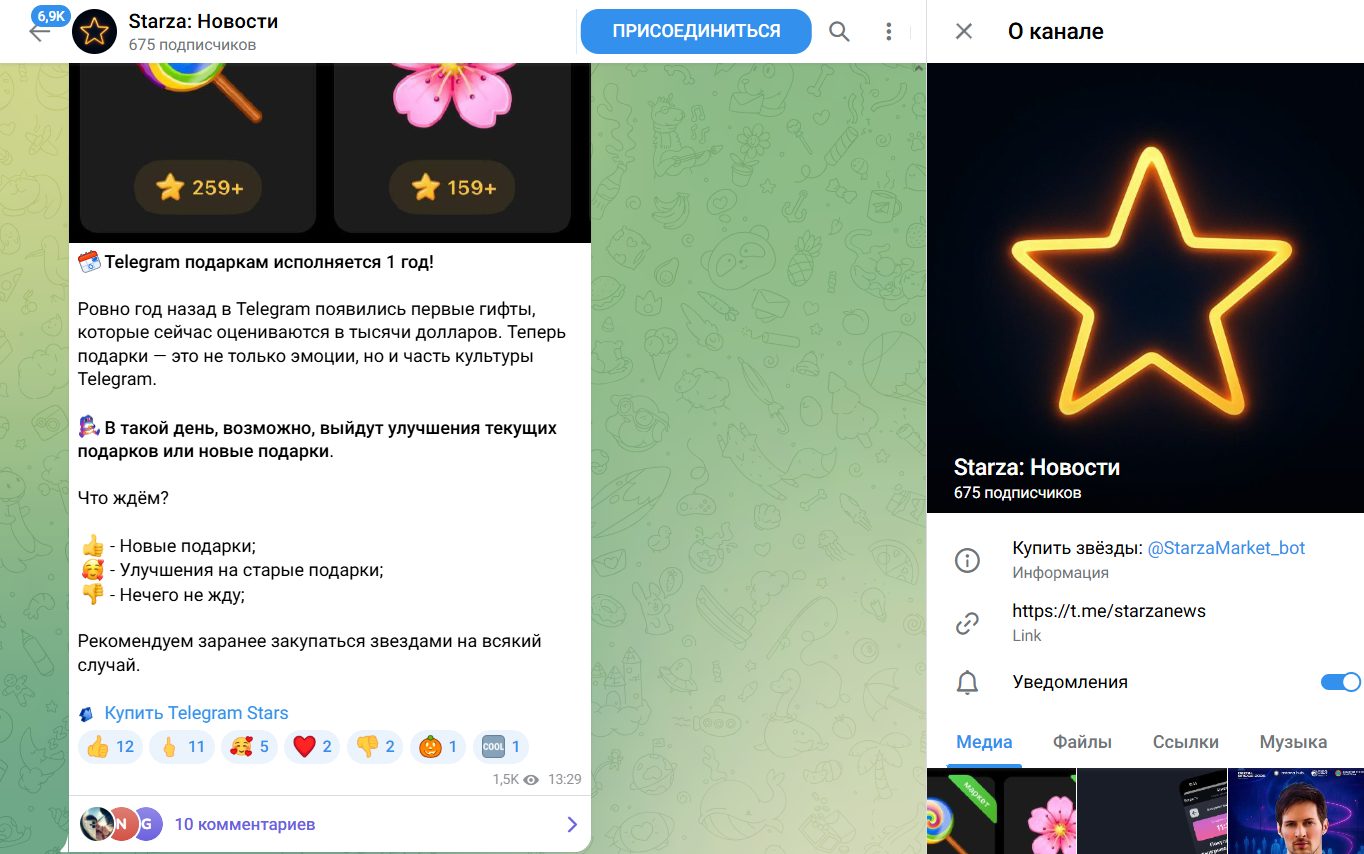
Task: Click the information icon in channel details
Action: [967, 560]
